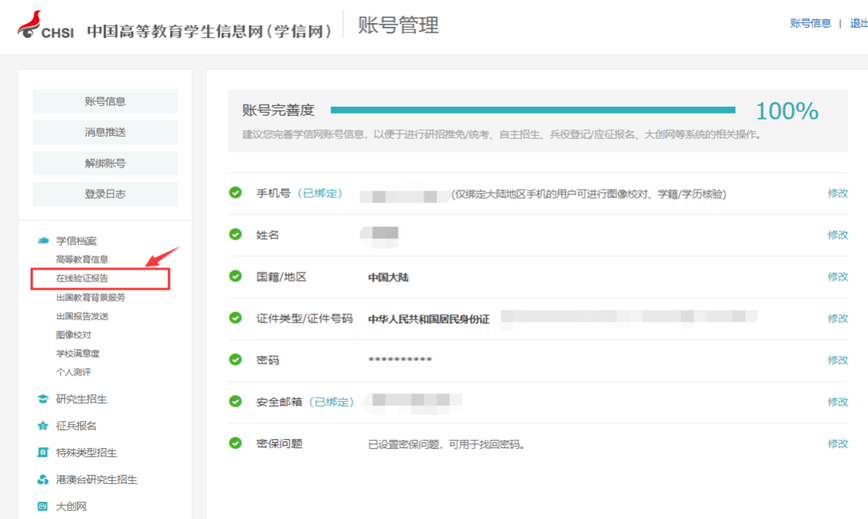This screenshot has width=868, height=519.
Task: Click 已绑定 label next to 手机号
Action: 320,193
